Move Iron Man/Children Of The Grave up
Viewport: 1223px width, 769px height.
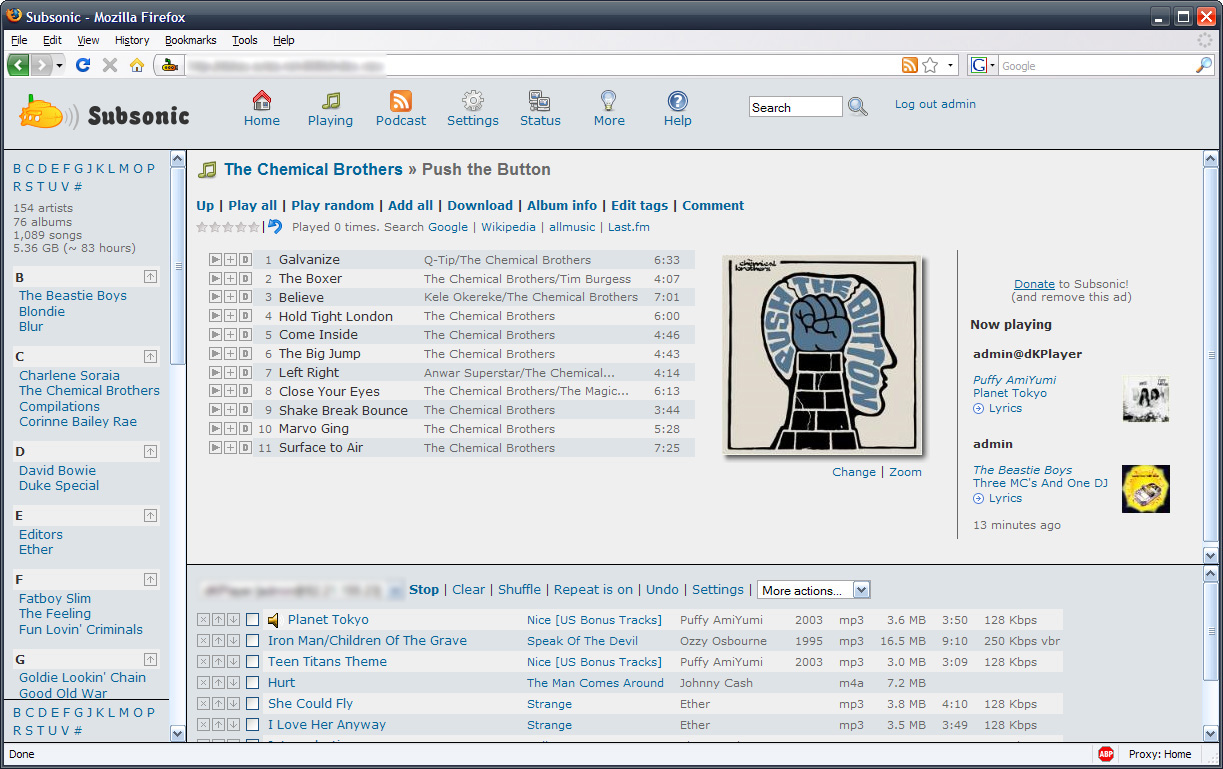pos(218,641)
